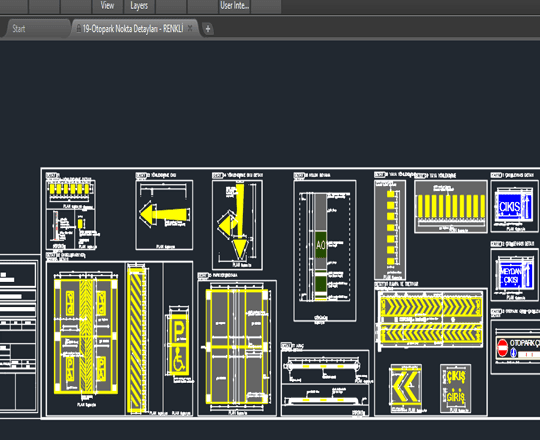Screen dimensions: 540x440
Task: Select the blue ÇIKIŞ sign in drawing
Action: click(515, 207)
